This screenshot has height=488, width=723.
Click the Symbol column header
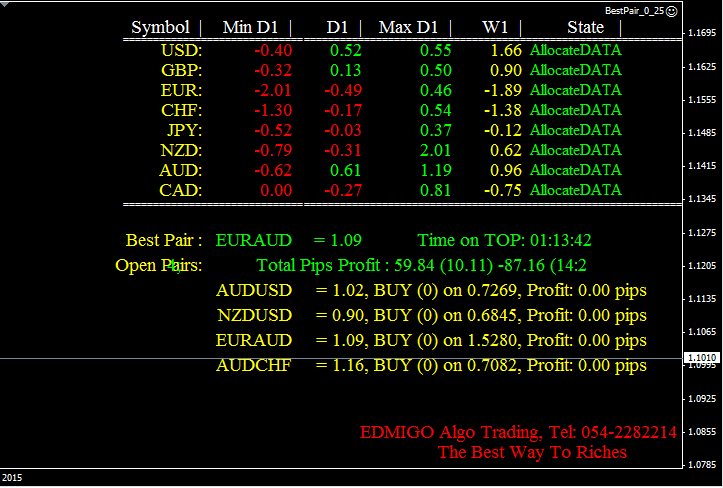point(160,27)
